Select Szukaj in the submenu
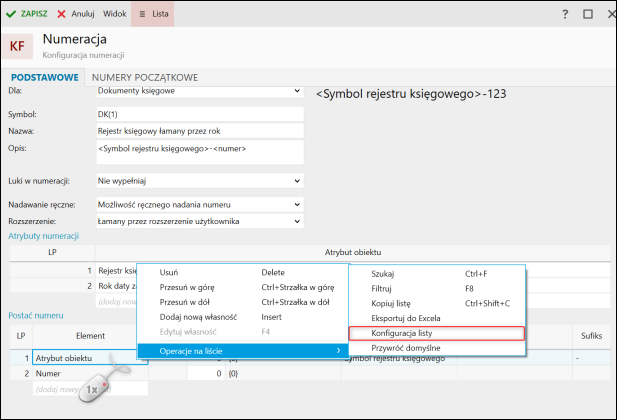 pyautogui.click(x=437, y=274)
